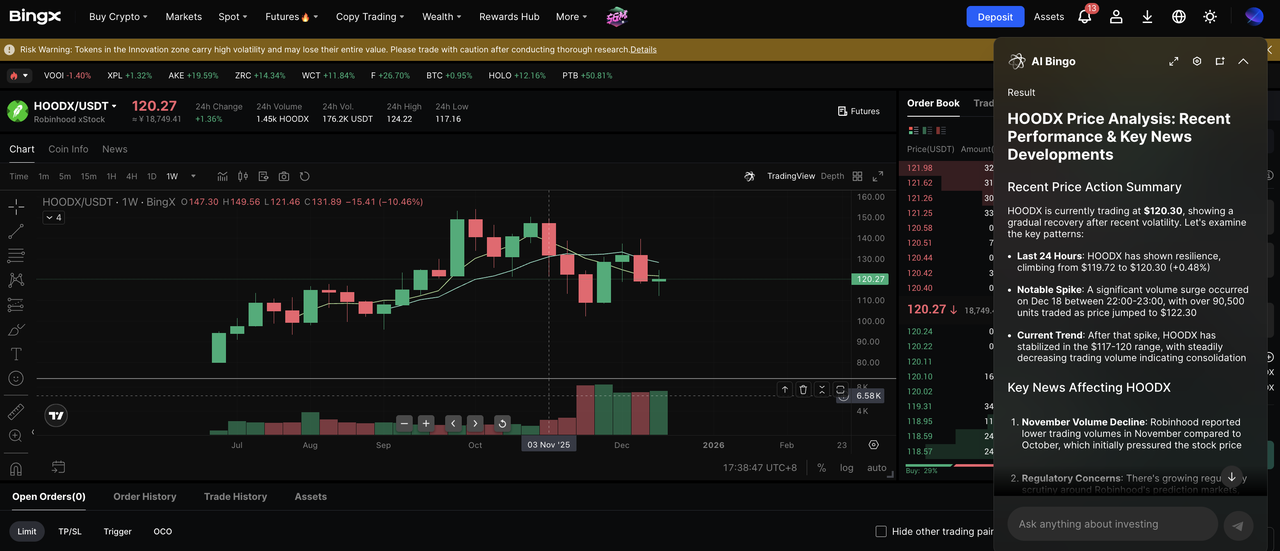Open the Futures dropdown menu

tap(288, 17)
